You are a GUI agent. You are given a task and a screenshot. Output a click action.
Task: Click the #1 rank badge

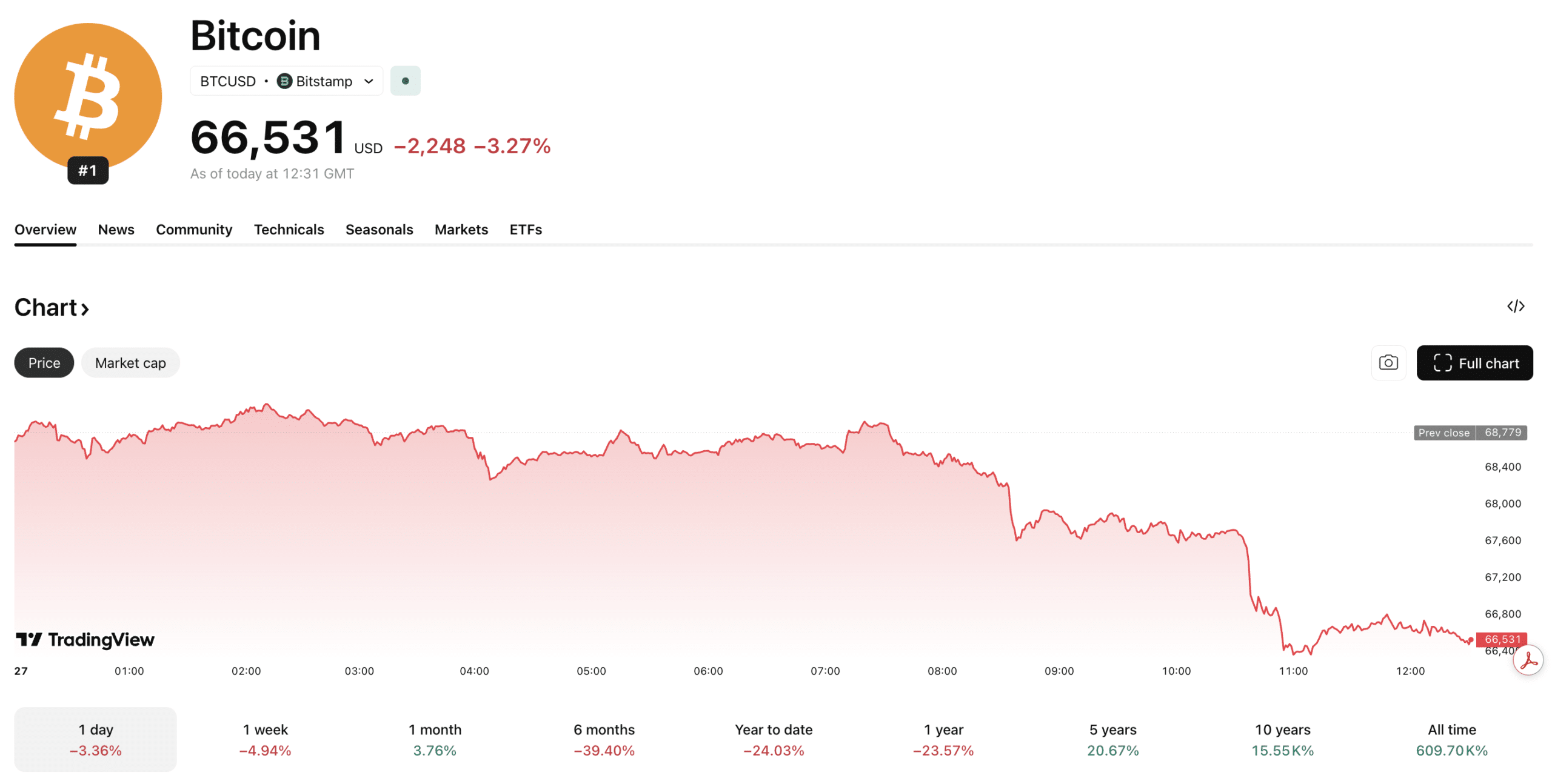click(x=88, y=170)
